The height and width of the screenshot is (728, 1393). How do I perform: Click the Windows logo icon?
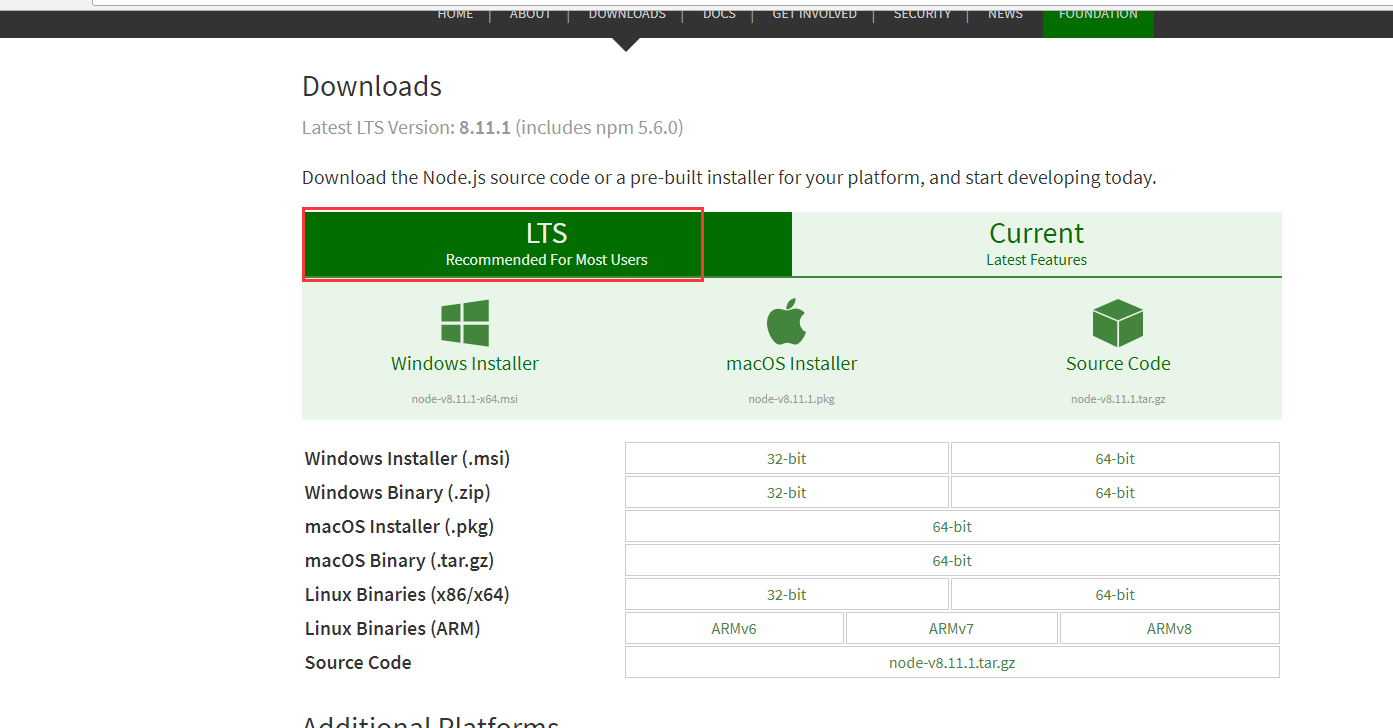click(465, 323)
